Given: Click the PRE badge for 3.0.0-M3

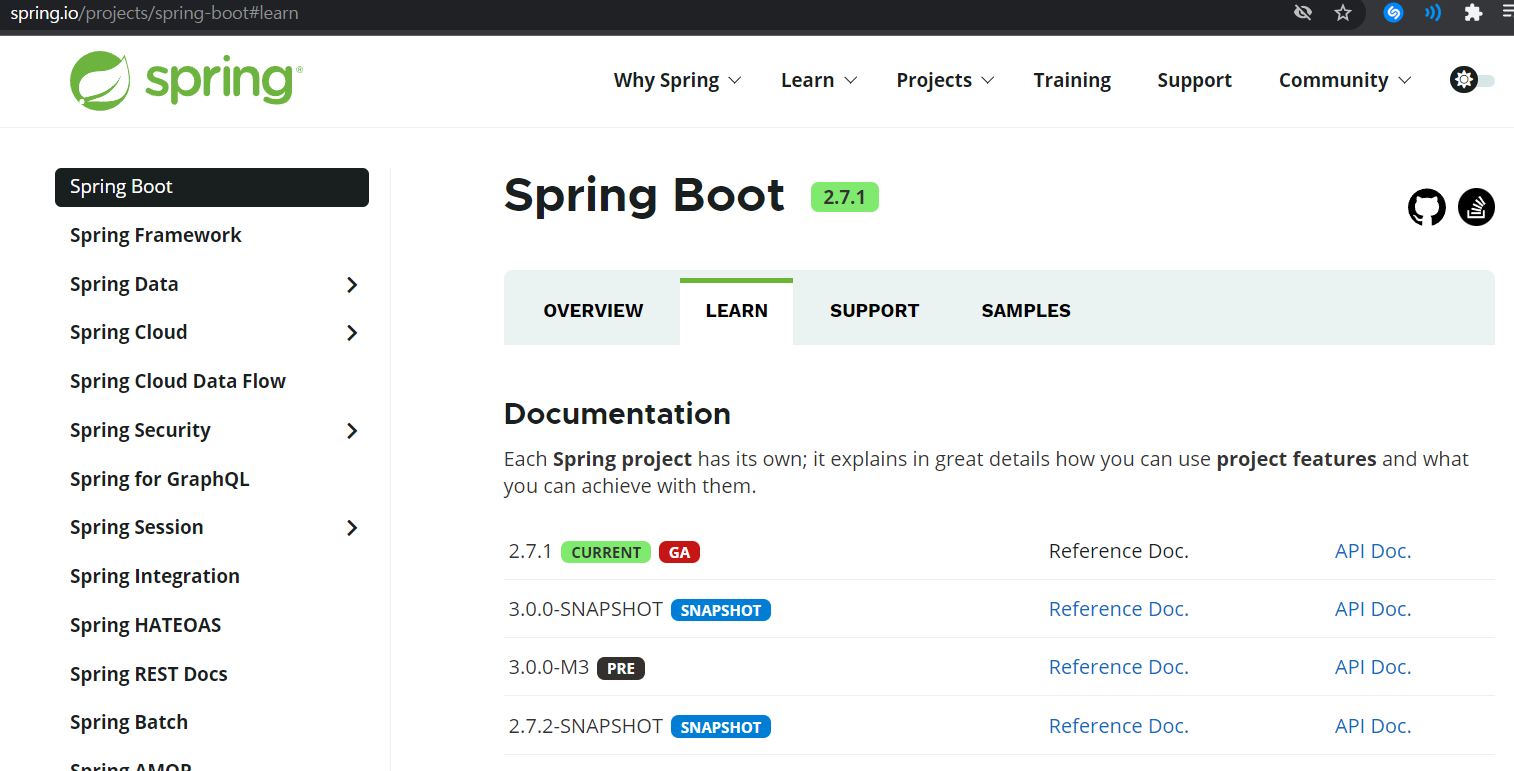Looking at the screenshot, I should coord(621,668).
